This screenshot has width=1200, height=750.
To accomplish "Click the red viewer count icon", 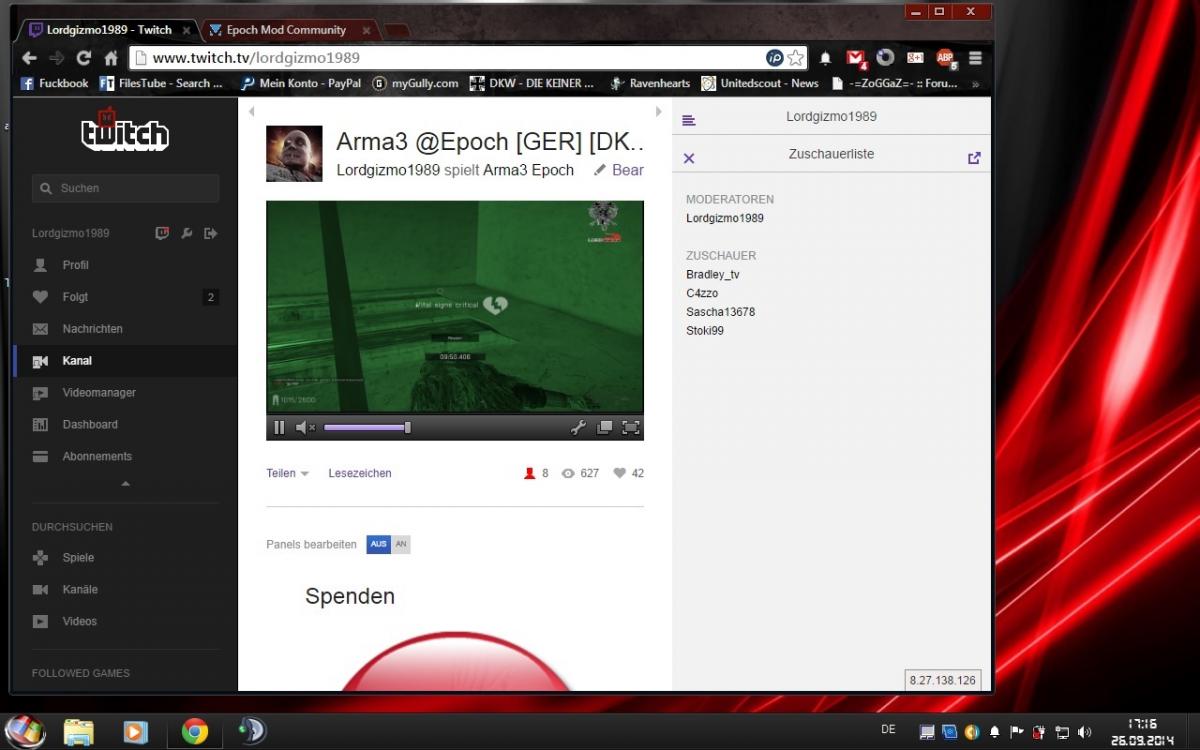I will point(530,474).
